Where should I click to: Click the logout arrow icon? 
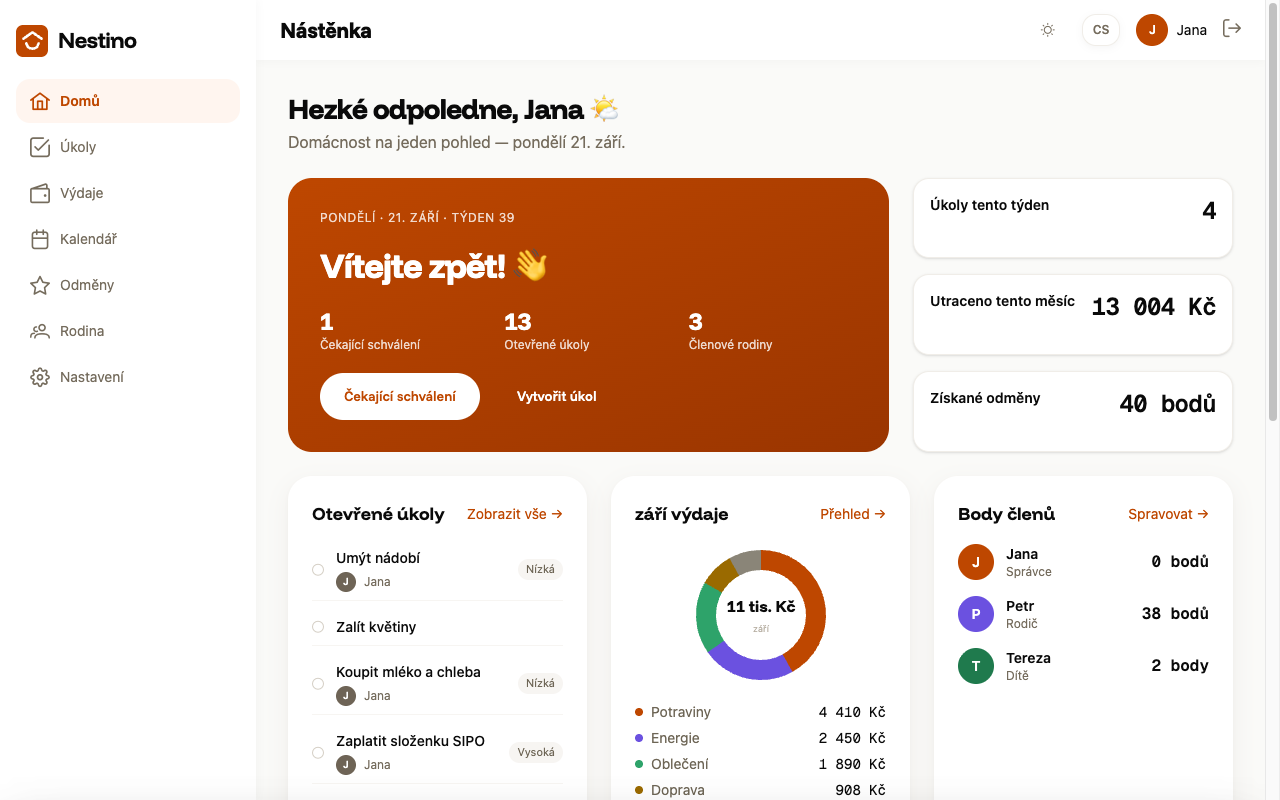pos(1232,29)
